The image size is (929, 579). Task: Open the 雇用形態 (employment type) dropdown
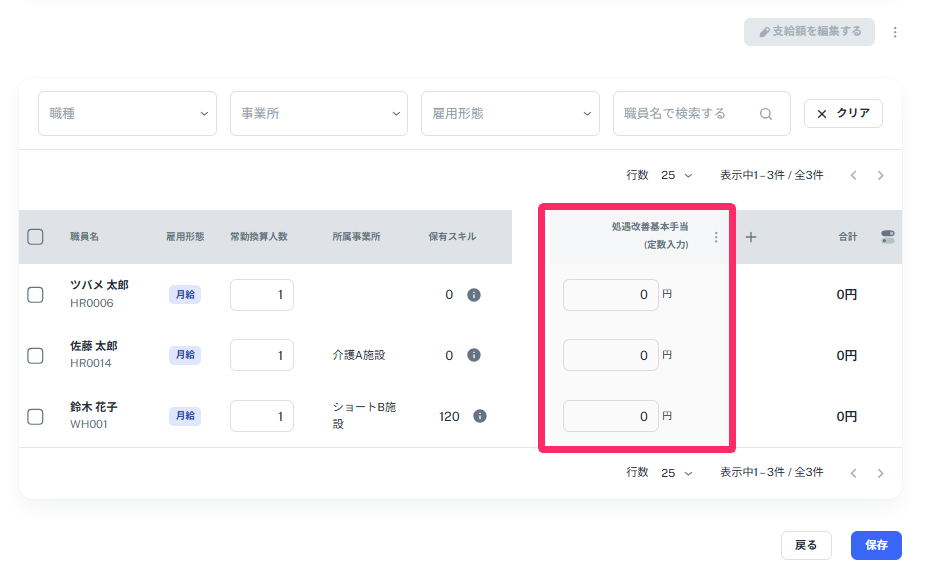[x=510, y=113]
